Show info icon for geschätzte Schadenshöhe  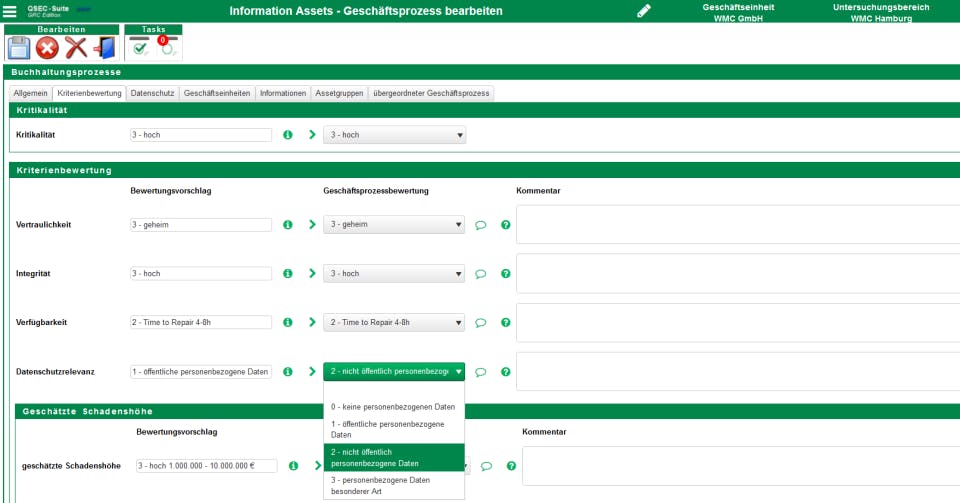click(293, 466)
